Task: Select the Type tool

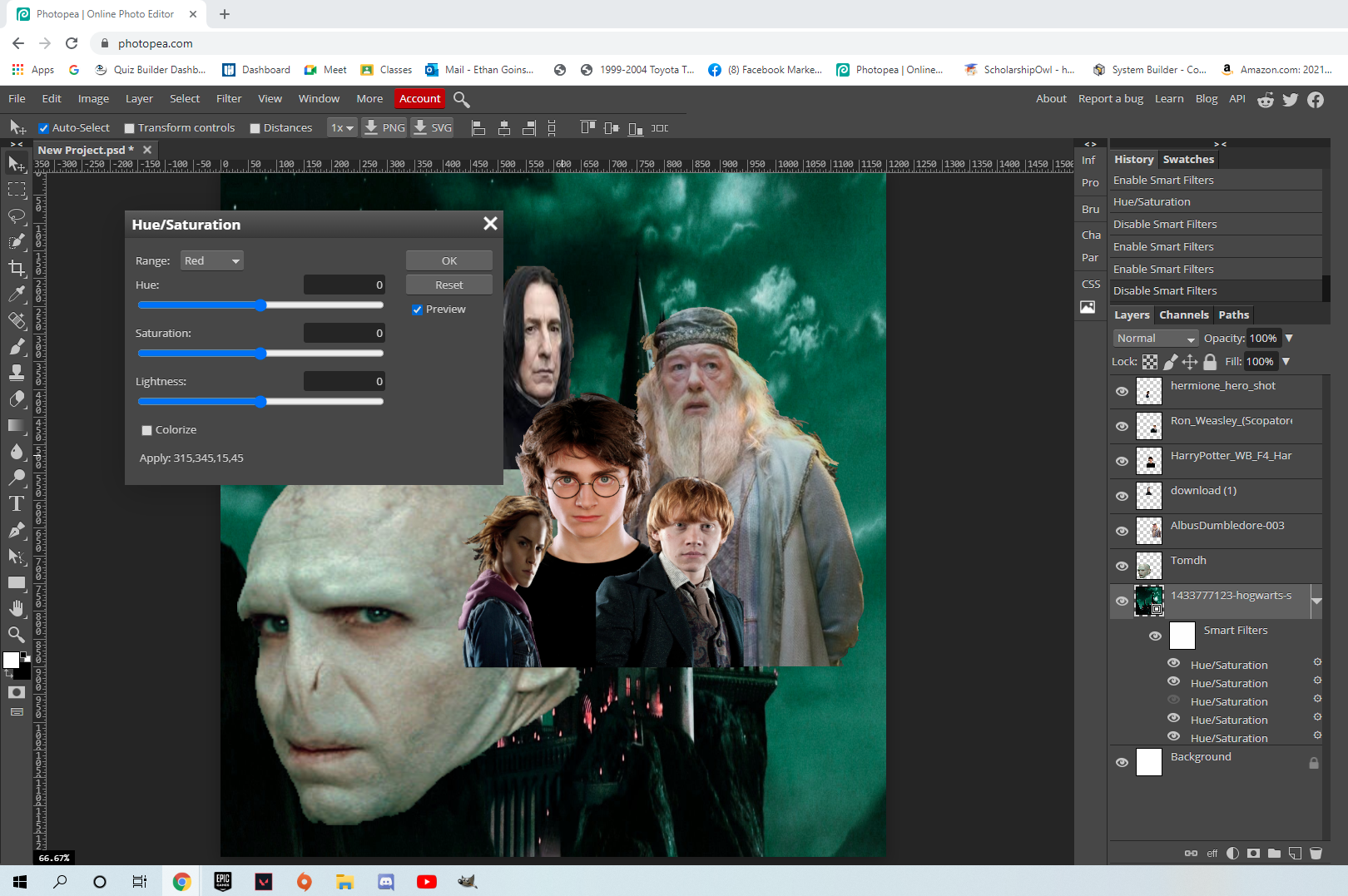Action: [x=17, y=503]
